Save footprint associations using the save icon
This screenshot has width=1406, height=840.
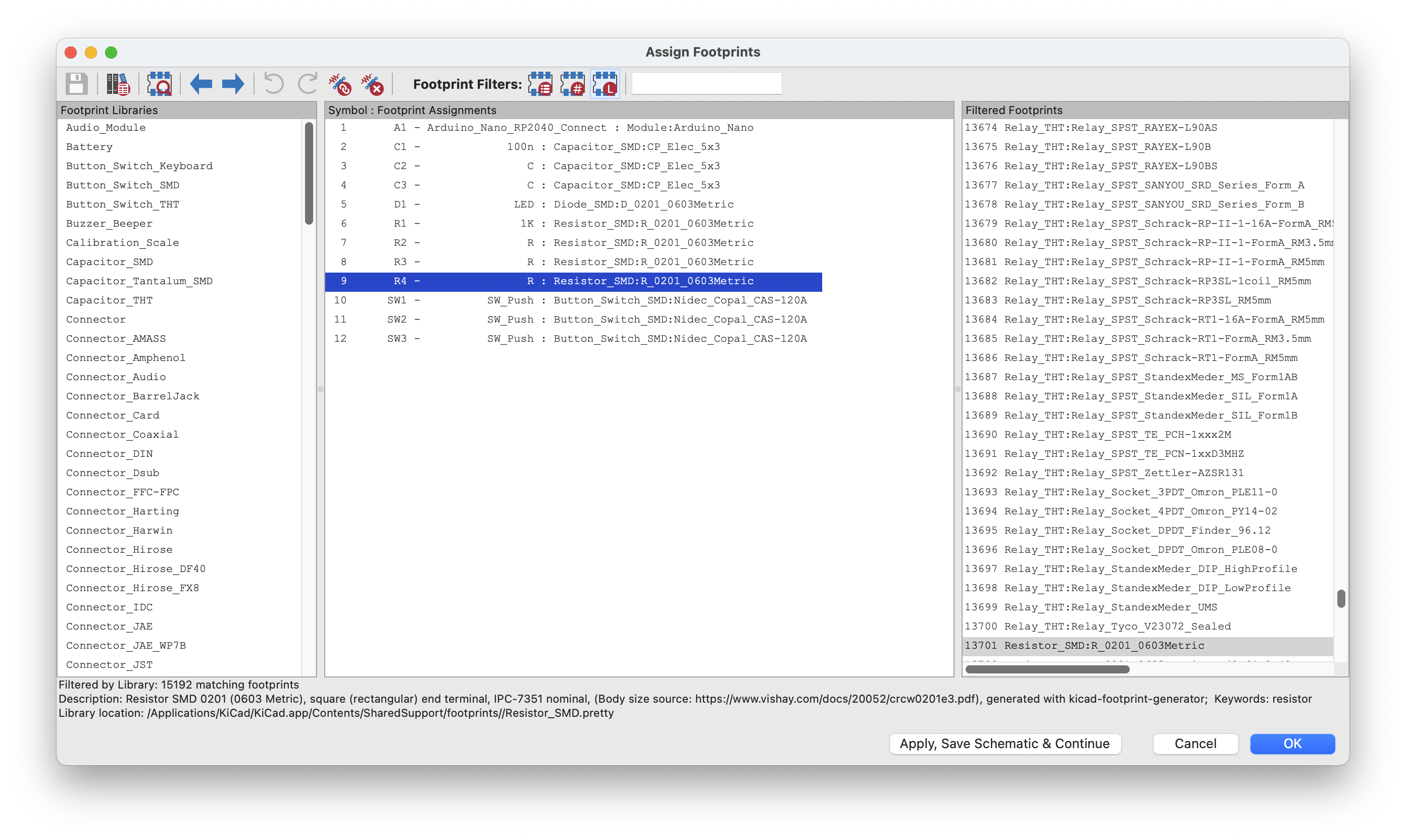pos(76,84)
